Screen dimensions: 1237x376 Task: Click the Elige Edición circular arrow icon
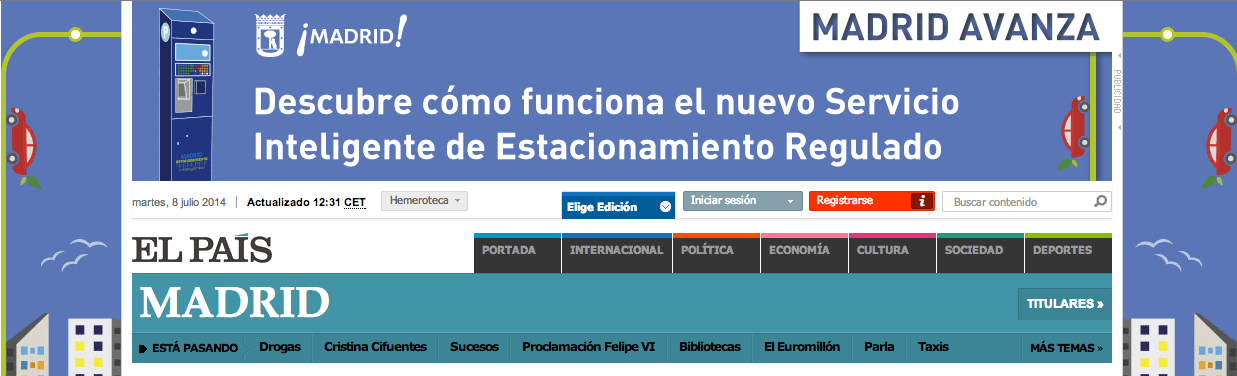(666, 207)
